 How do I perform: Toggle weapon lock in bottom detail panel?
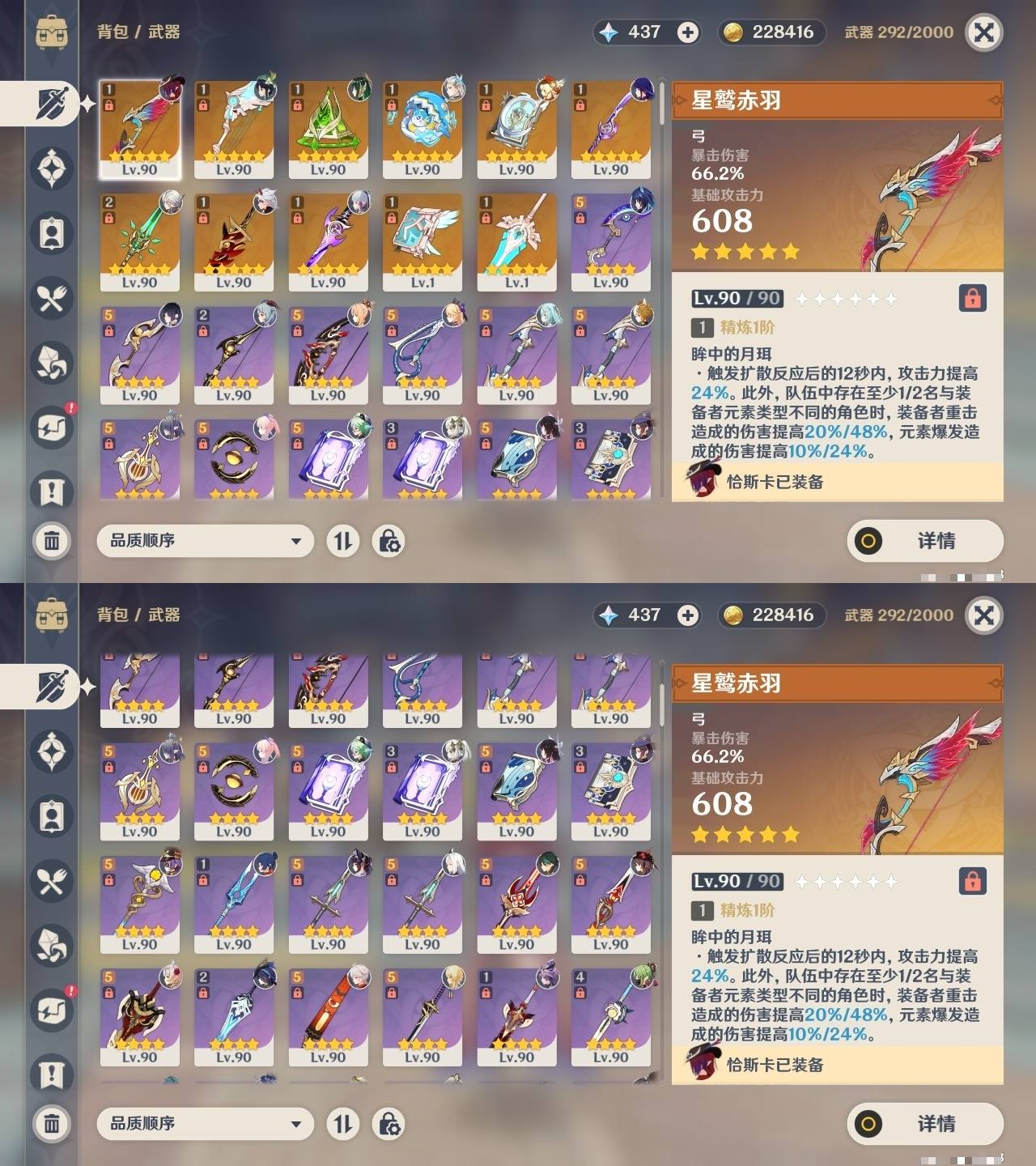972,881
